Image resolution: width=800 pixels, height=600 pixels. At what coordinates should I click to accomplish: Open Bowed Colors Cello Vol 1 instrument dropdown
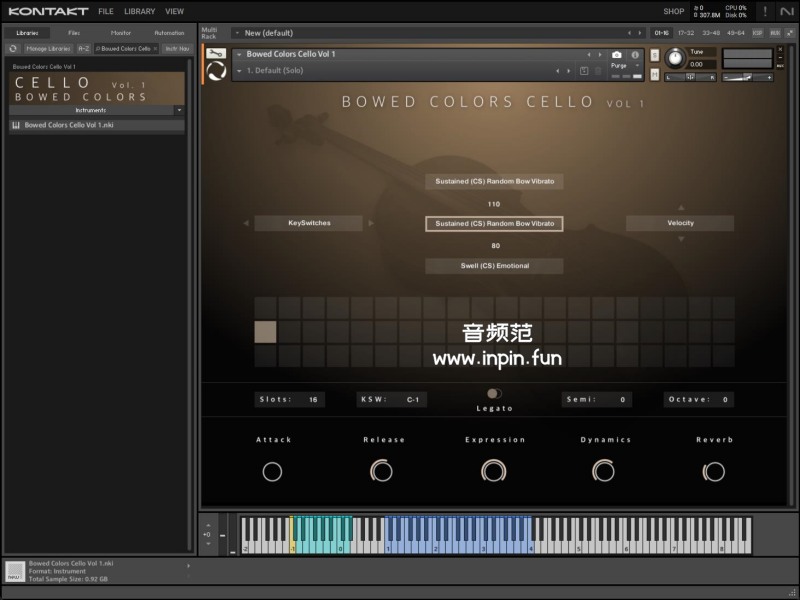click(239, 54)
